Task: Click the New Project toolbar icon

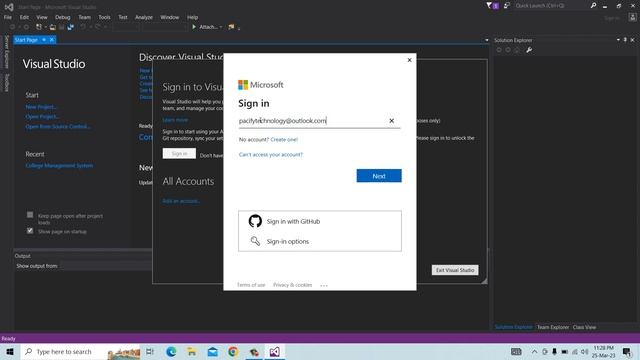Action: click(39, 27)
